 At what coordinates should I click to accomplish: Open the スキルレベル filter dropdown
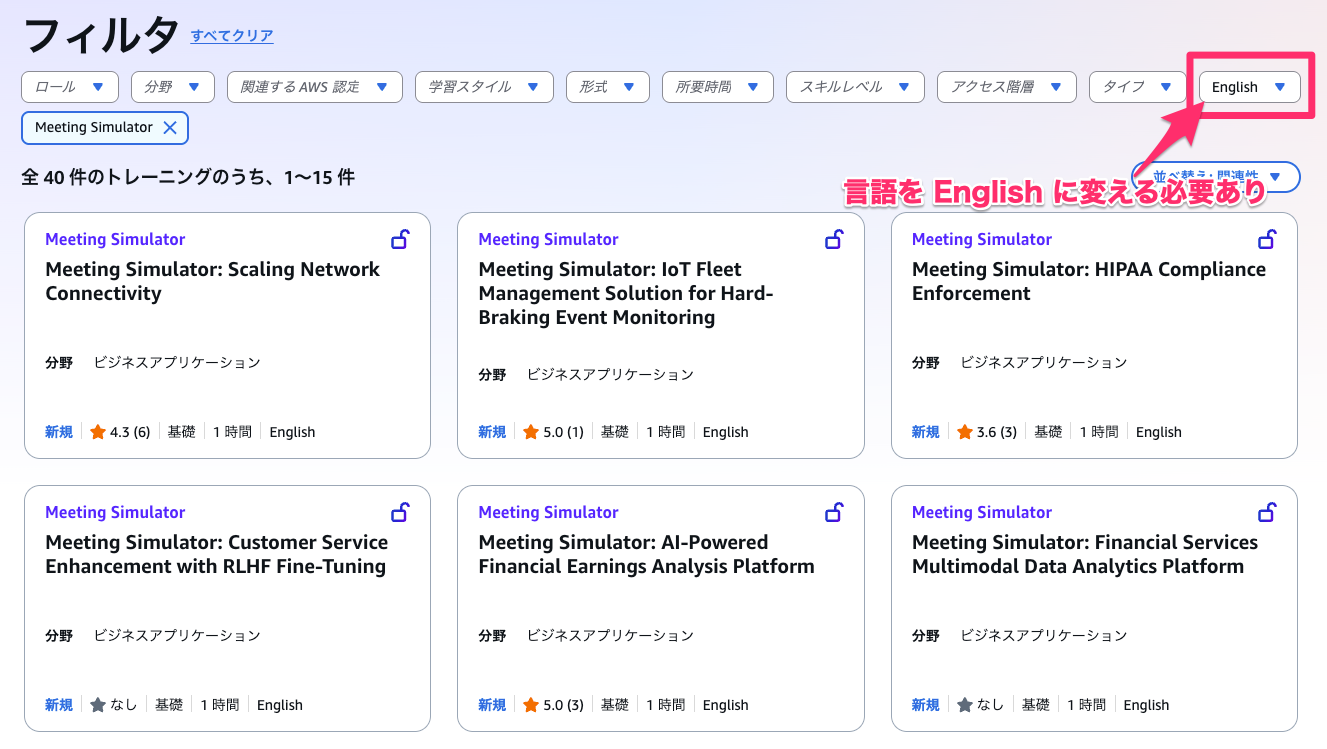(x=854, y=87)
